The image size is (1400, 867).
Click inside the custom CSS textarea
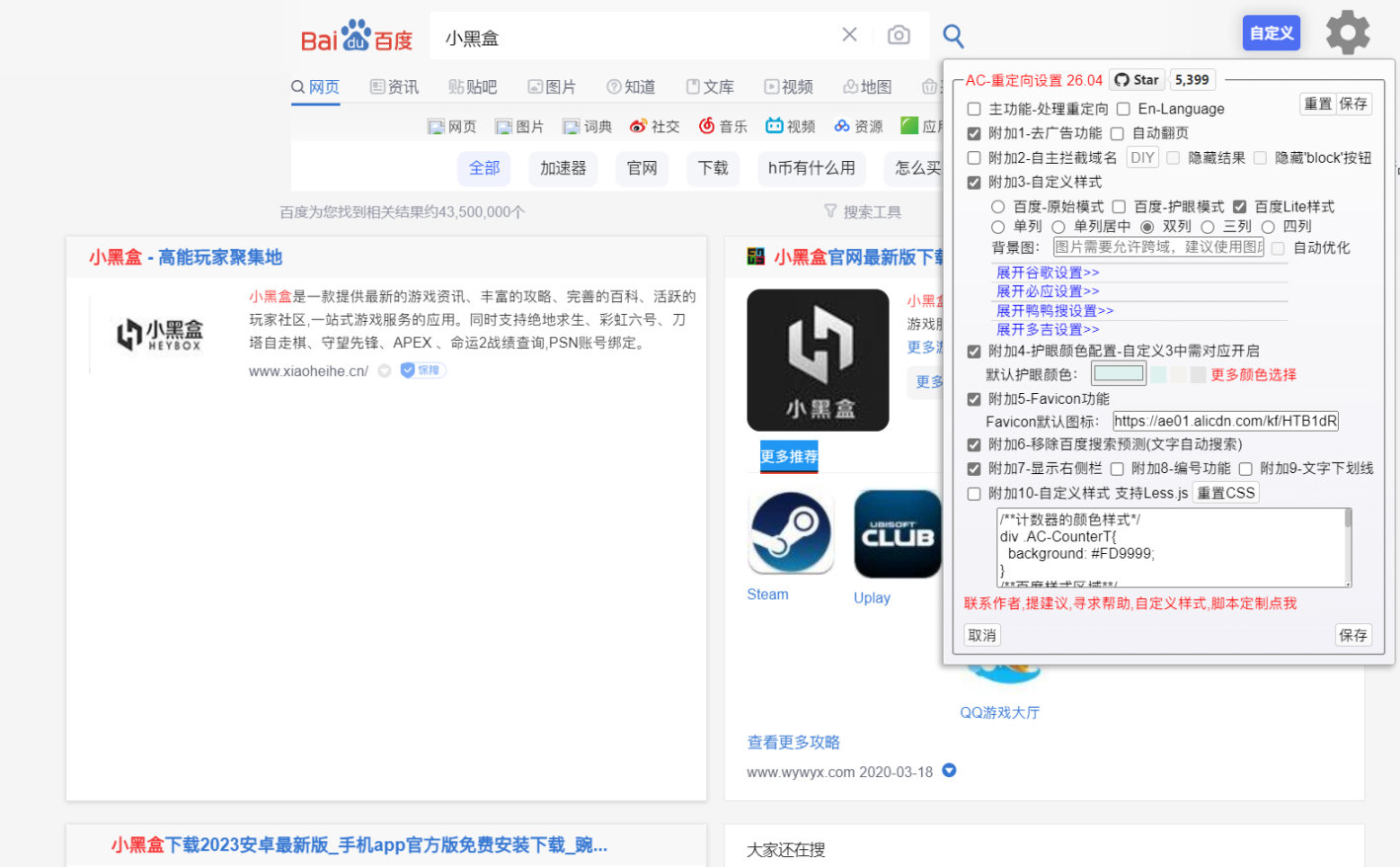pos(1174,548)
